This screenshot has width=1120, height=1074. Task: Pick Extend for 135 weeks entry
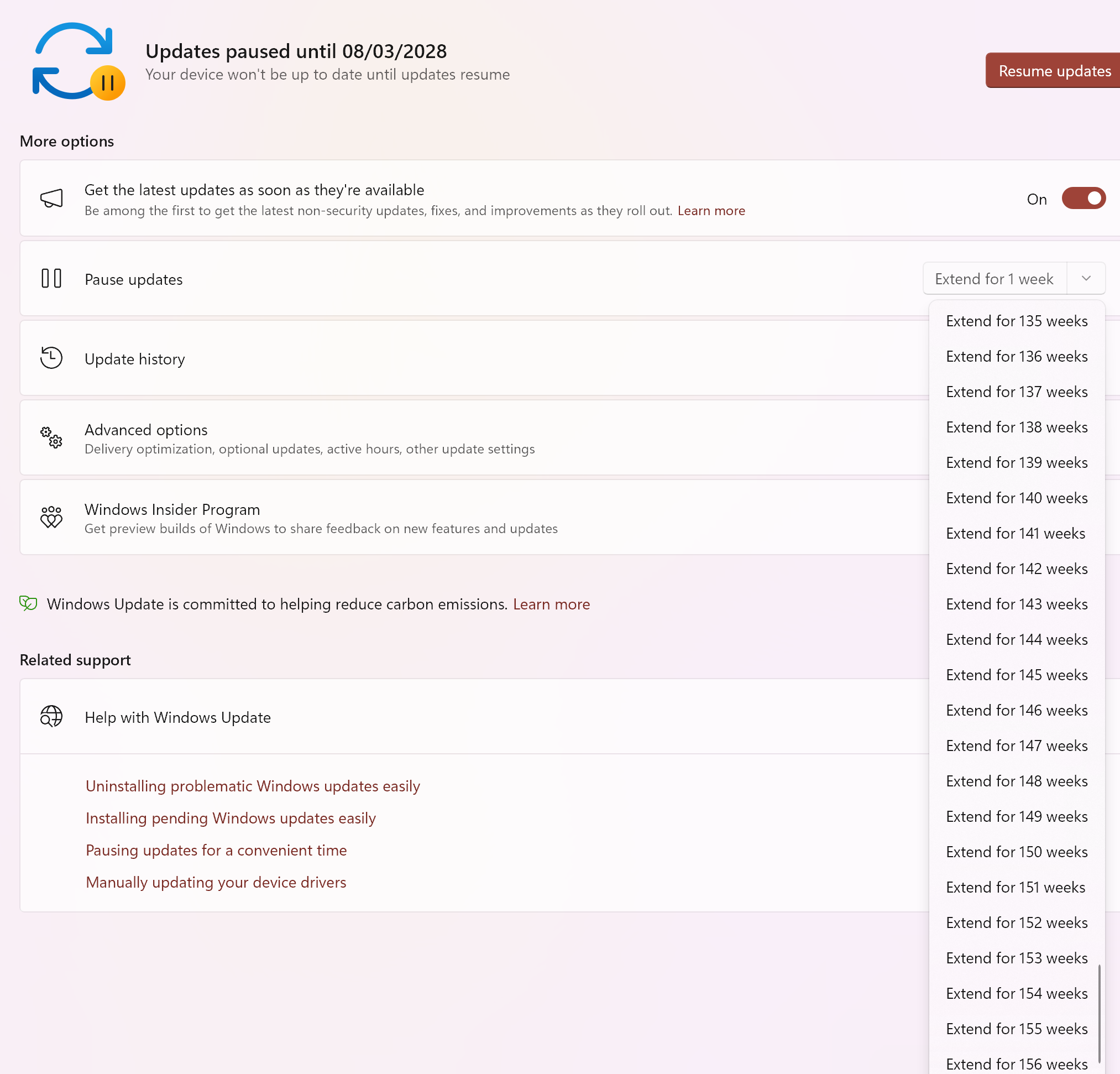[1016, 321]
